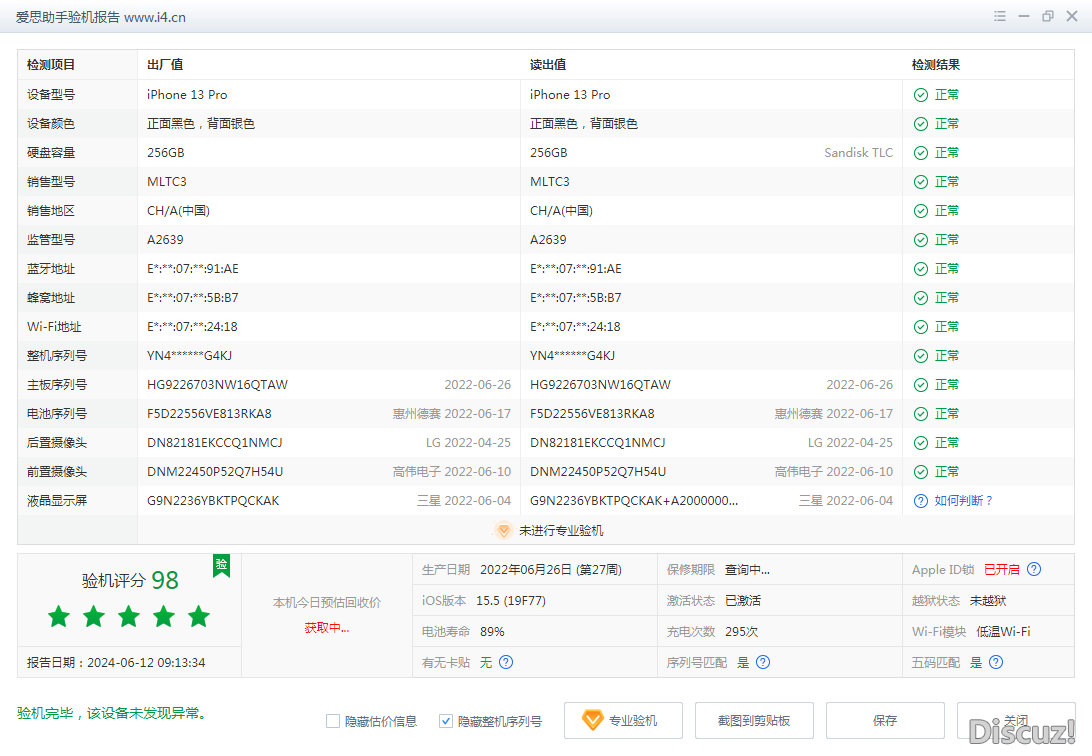This screenshot has width=1092, height=756.
Task: Click the 充电次数 295次 value
Action: pyautogui.click(x=741, y=631)
